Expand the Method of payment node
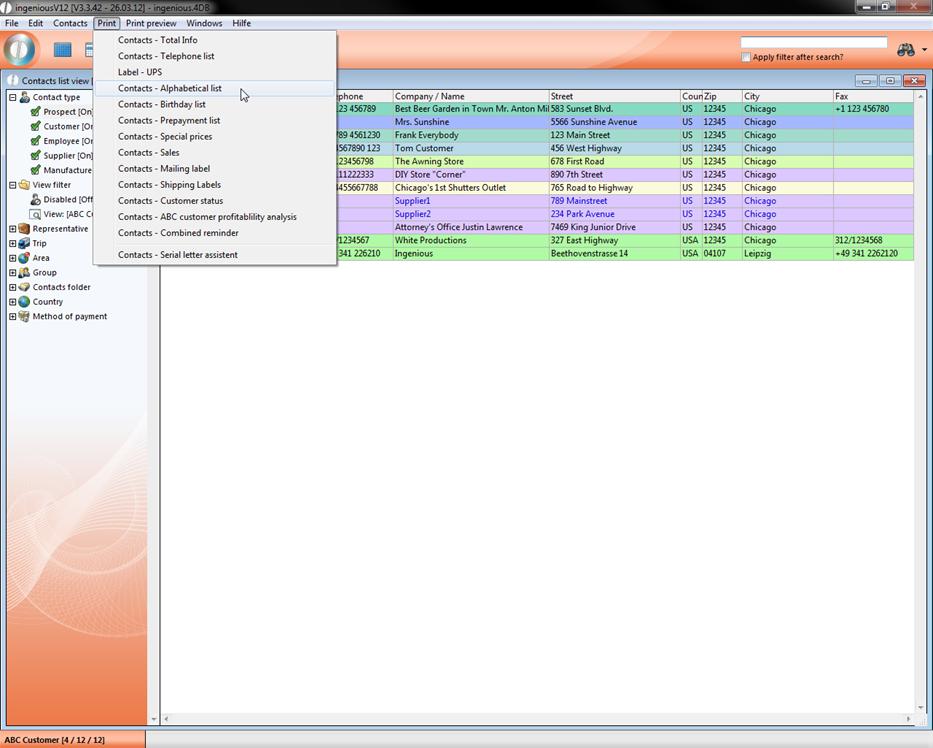The height and width of the screenshot is (748, 933). click(13, 317)
